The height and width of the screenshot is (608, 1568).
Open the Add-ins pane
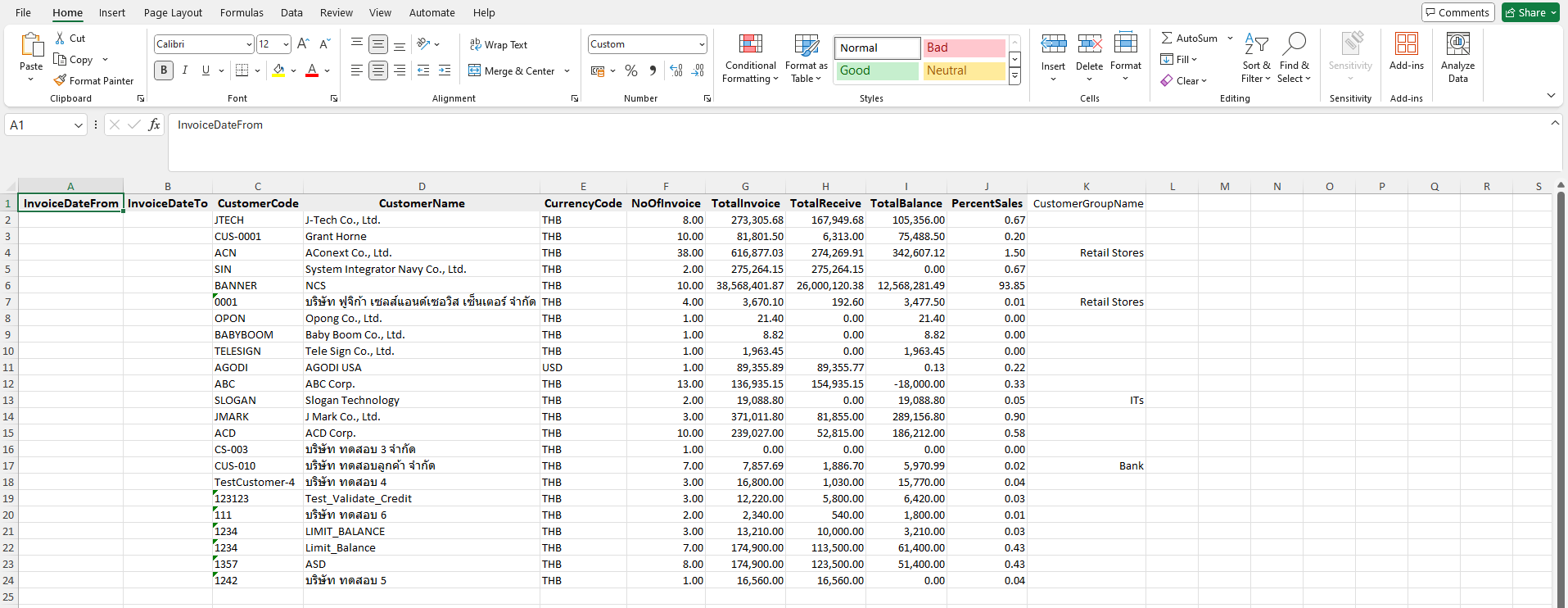coord(1407,52)
